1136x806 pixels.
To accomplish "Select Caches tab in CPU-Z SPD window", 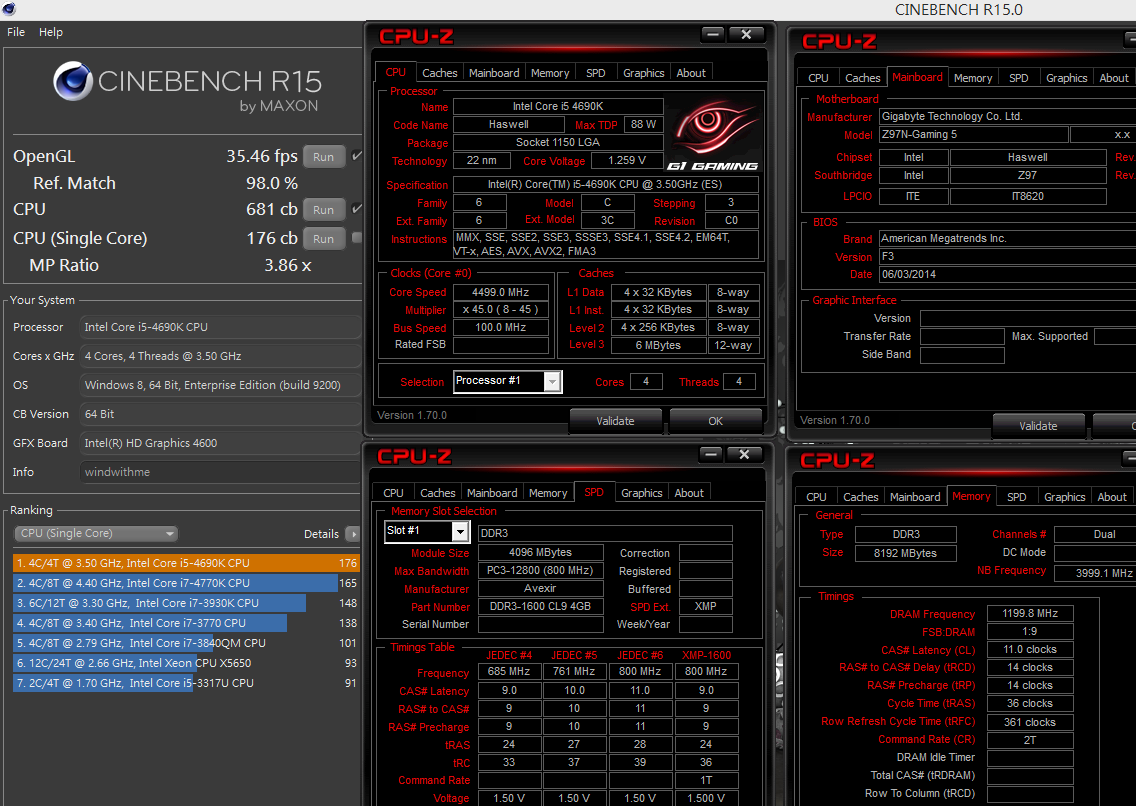I will [438, 492].
